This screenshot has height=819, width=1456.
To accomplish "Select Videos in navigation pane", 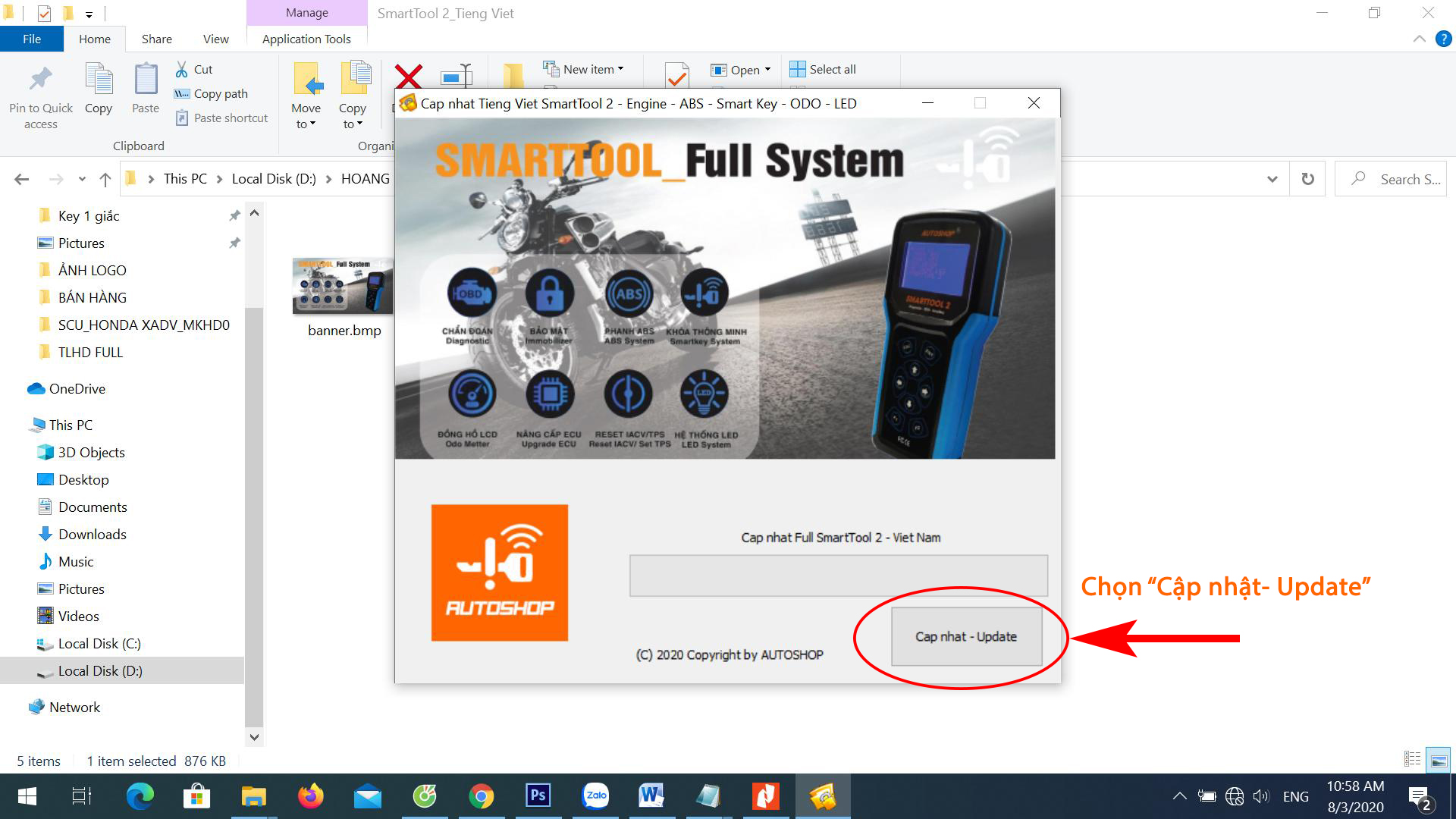I will [78, 617].
